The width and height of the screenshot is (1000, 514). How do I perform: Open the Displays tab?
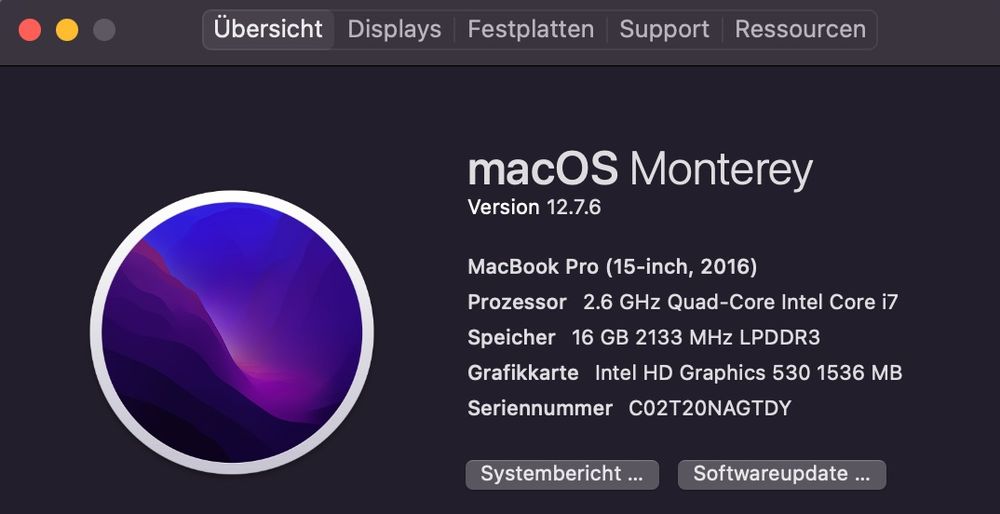(394, 29)
